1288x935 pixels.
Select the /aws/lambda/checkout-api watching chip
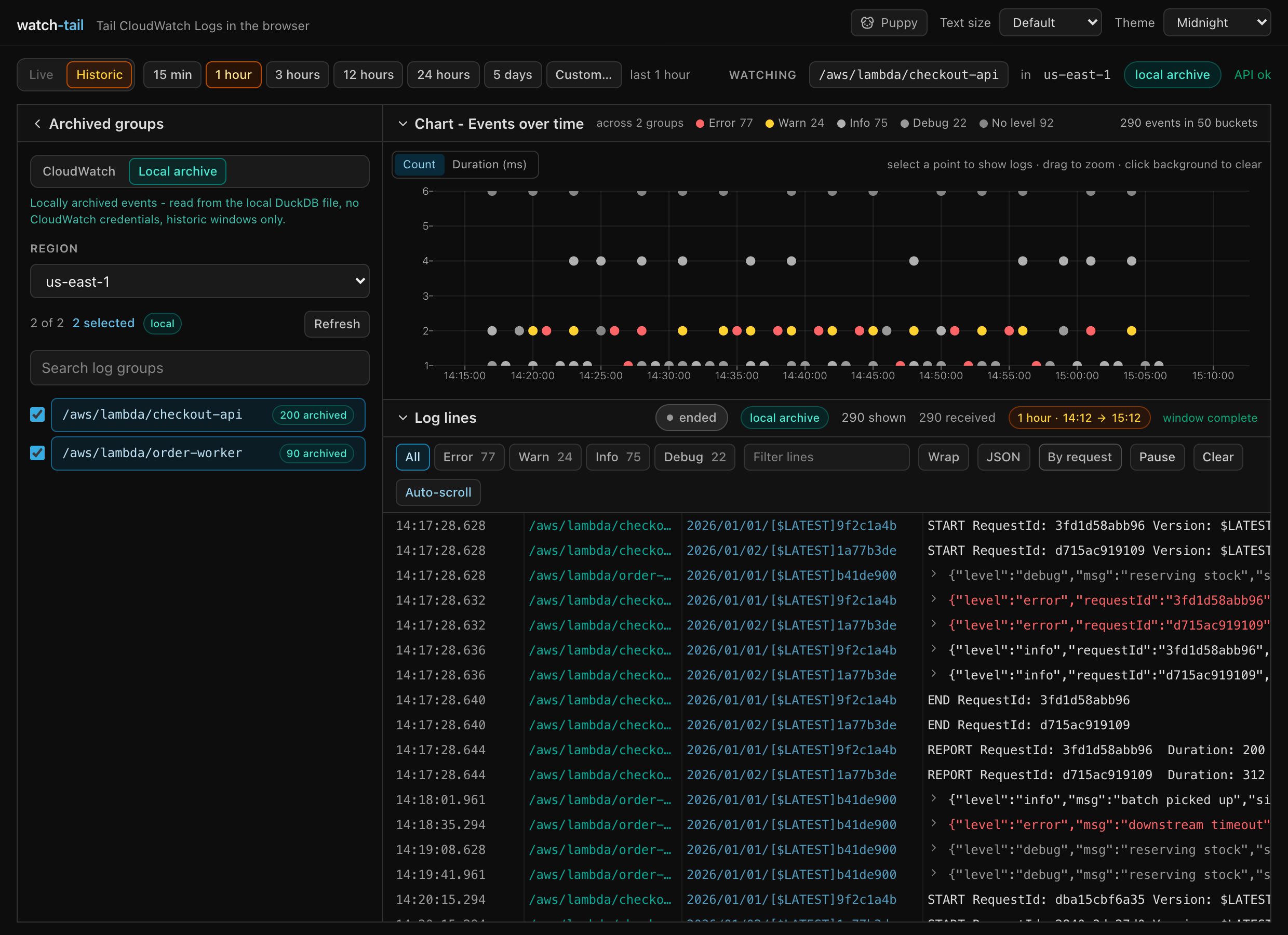[909, 75]
